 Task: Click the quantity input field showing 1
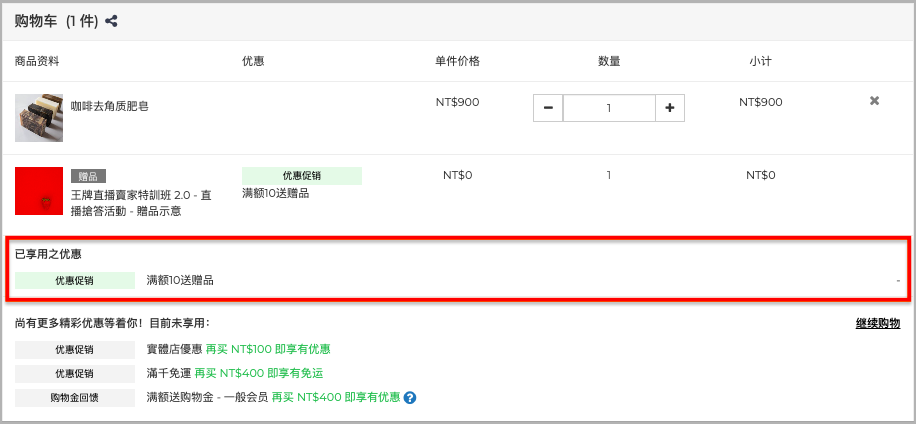(x=609, y=108)
